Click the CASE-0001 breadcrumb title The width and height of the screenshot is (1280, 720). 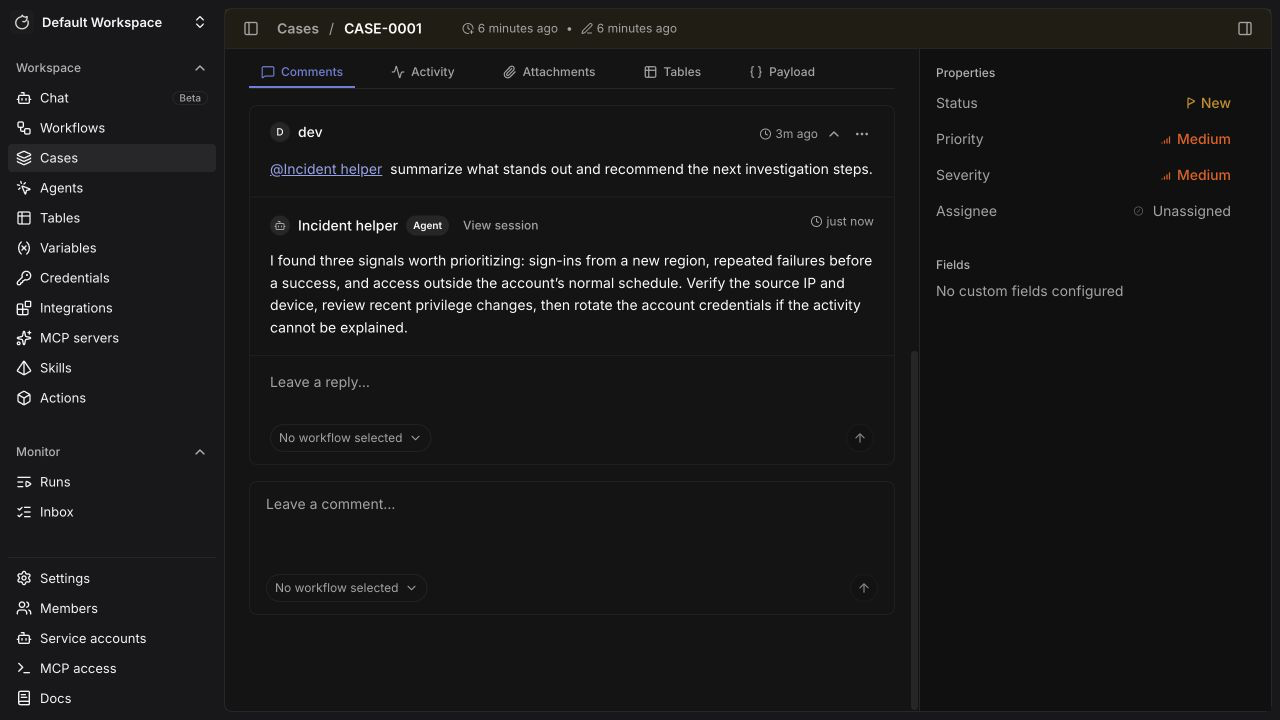(x=383, y=29)
